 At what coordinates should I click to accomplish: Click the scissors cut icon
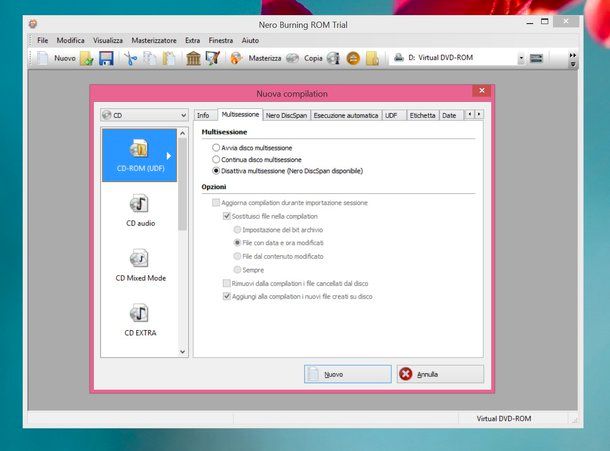[131, 58]
